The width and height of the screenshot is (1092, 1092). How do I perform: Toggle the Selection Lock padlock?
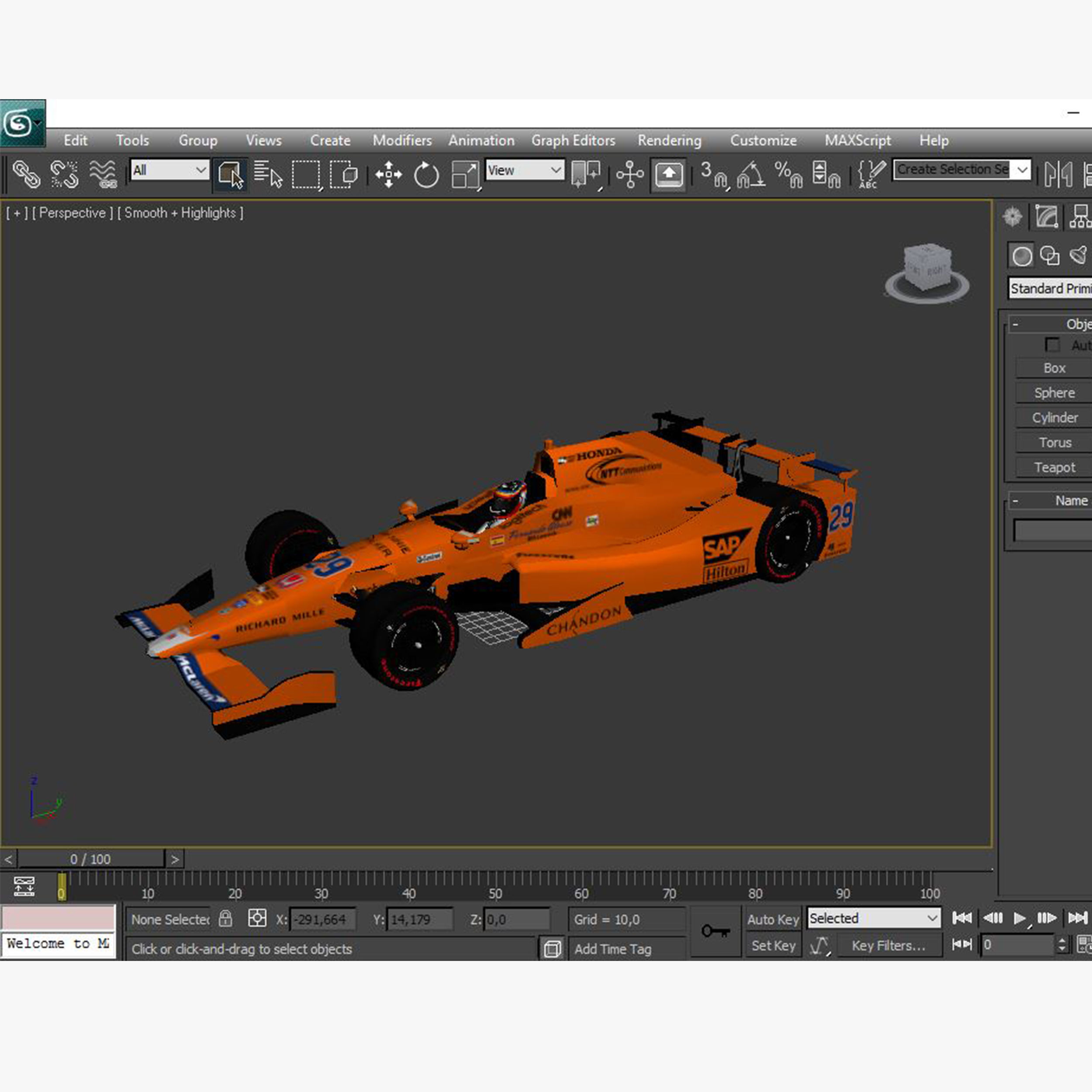(x=225, y=918)
